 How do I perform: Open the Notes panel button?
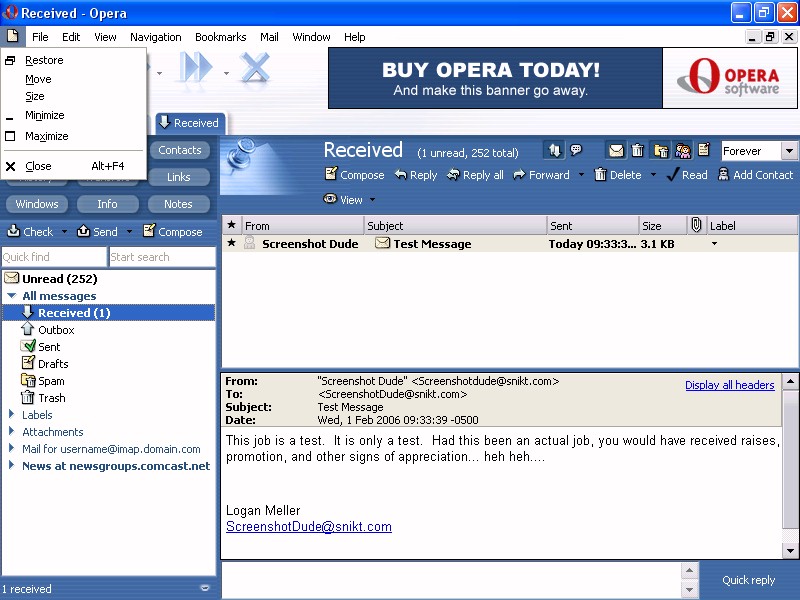coord(179,204)
